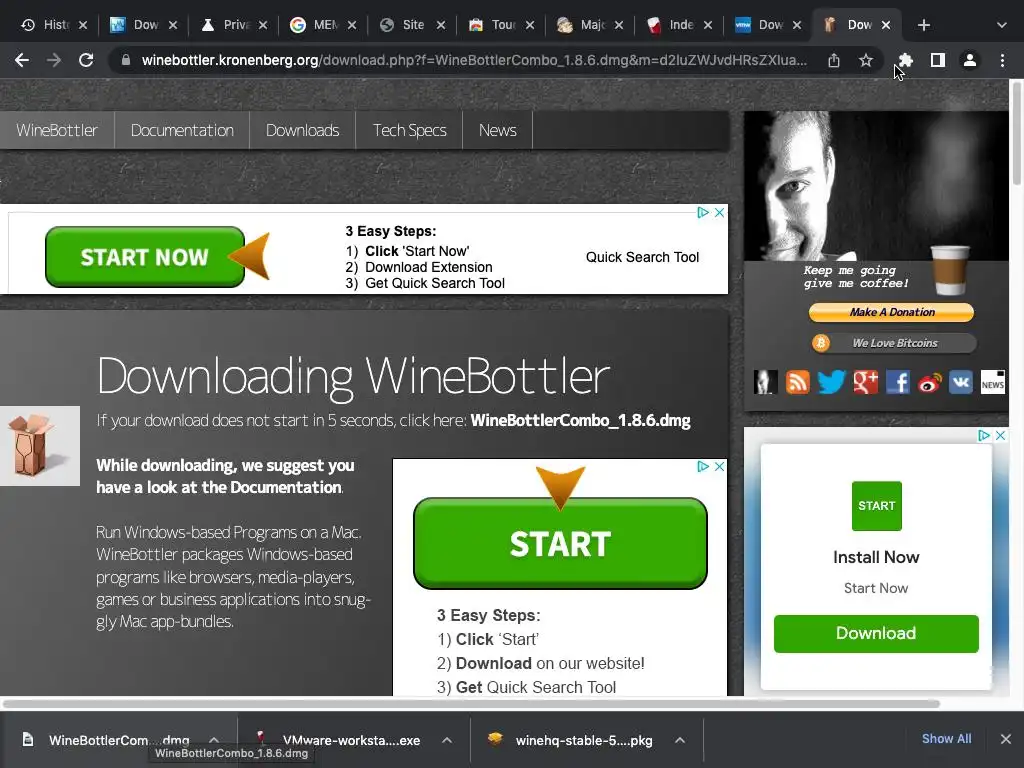Viewport: 1024px width, 768px height.
Task: Open the News nav item
Action: 498,130
